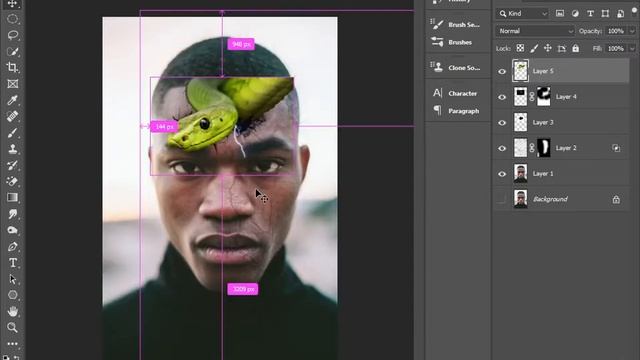Select the Crop tool
This screenshot has height=360, width=640.
point(12,67)
